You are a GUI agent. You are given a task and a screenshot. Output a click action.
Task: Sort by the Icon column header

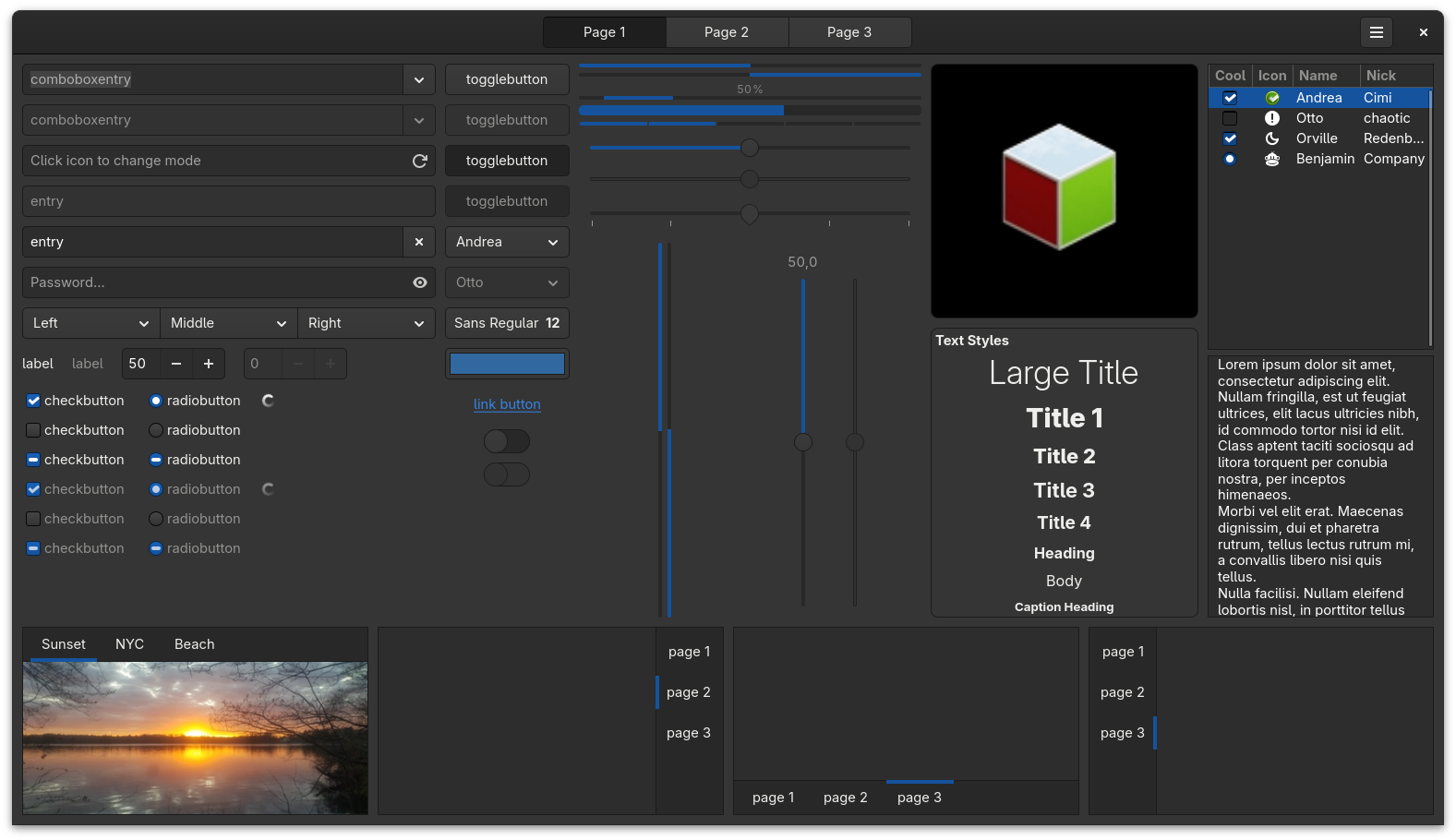1272,76
